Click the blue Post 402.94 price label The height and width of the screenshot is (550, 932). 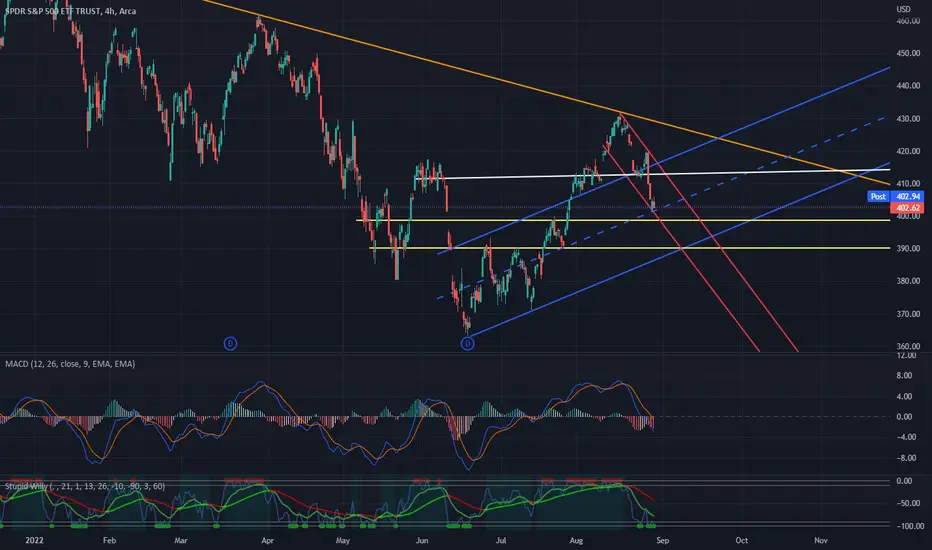point(895,196)
